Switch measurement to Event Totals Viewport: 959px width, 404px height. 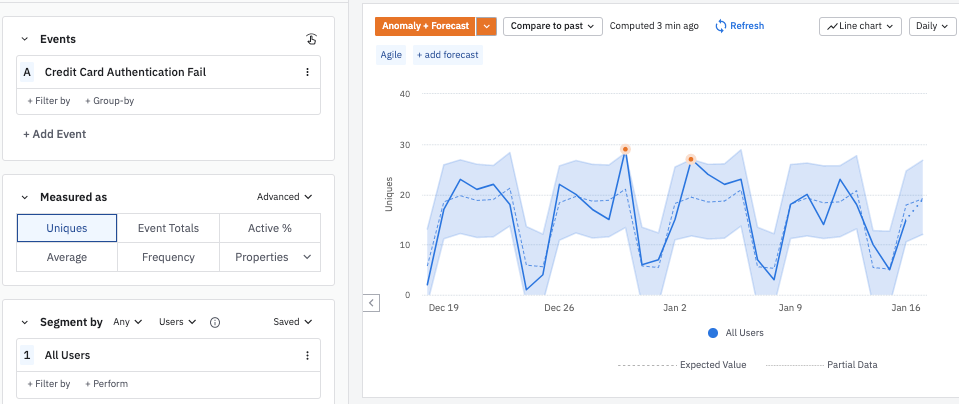point(168,228)
